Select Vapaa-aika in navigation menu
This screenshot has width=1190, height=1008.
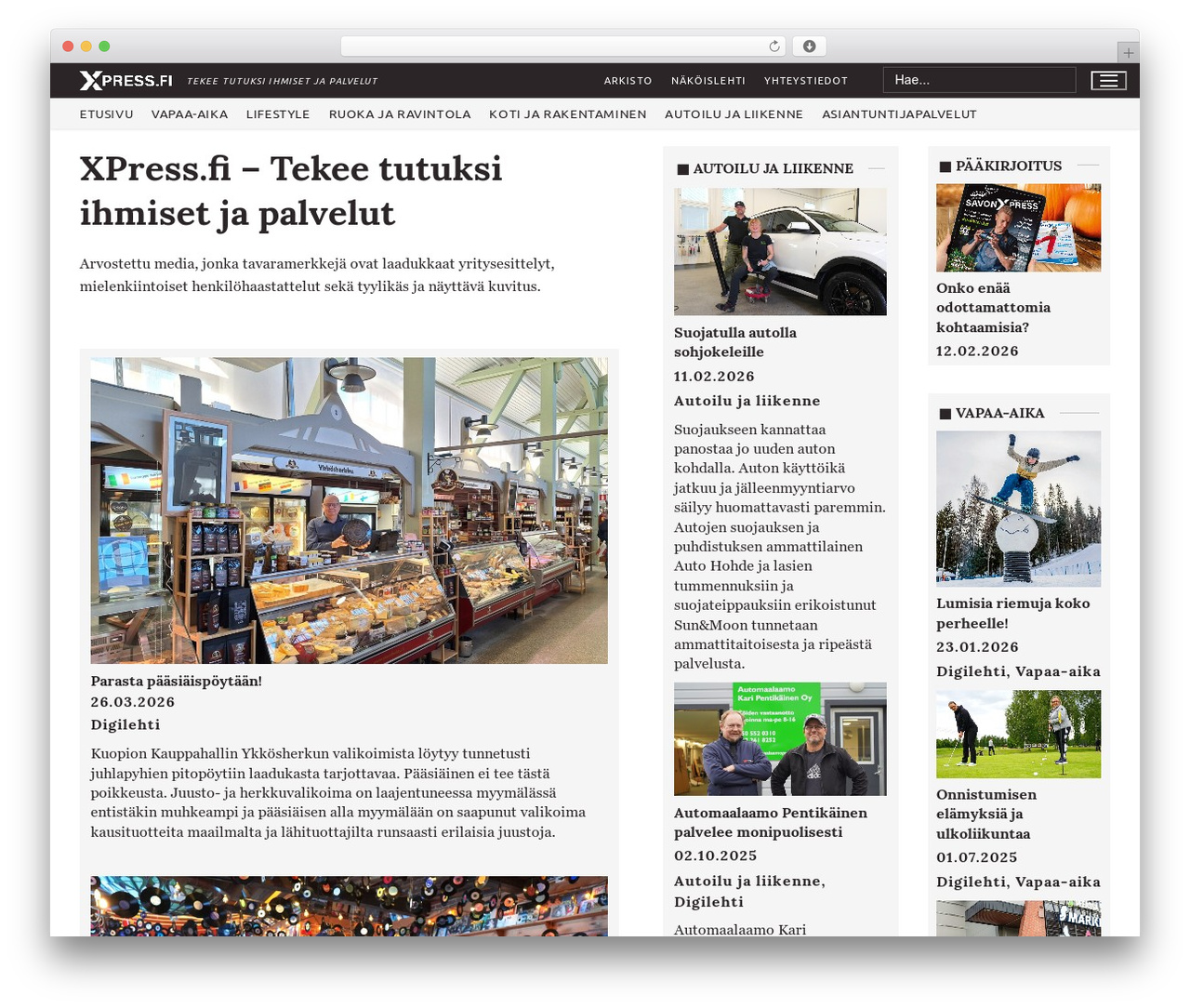pos(190,114)
